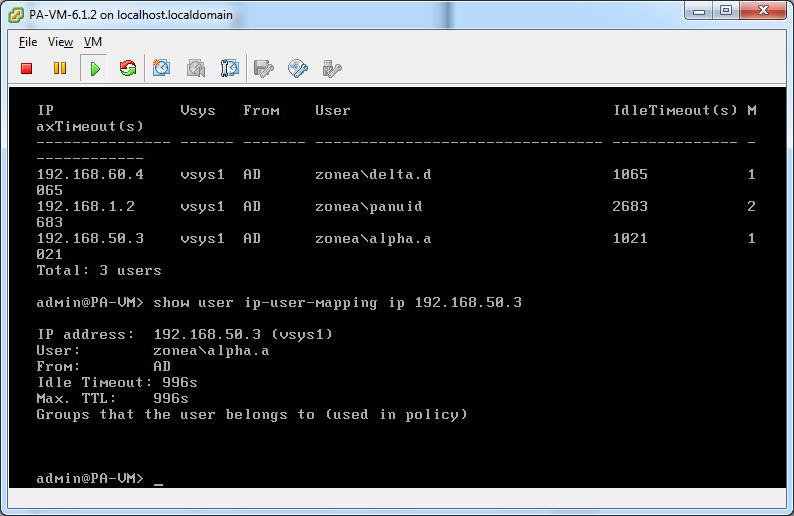The width and height of the screenshot is (794, 516).
Task: Click the 'Max. TTL: 996s' line
Action: (x=112, y=399)
